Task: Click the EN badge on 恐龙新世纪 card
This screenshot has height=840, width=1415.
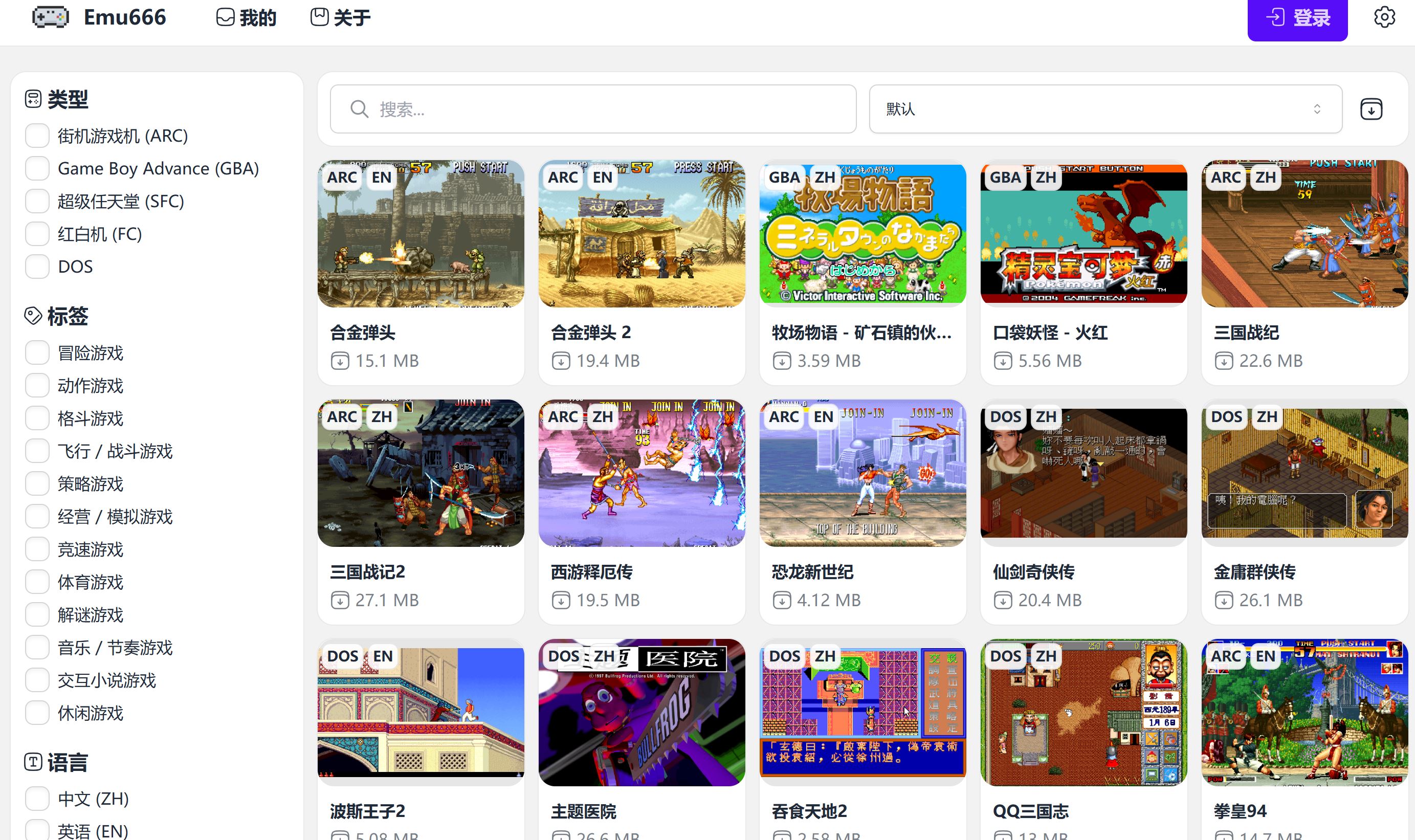Action: point(823,416)
